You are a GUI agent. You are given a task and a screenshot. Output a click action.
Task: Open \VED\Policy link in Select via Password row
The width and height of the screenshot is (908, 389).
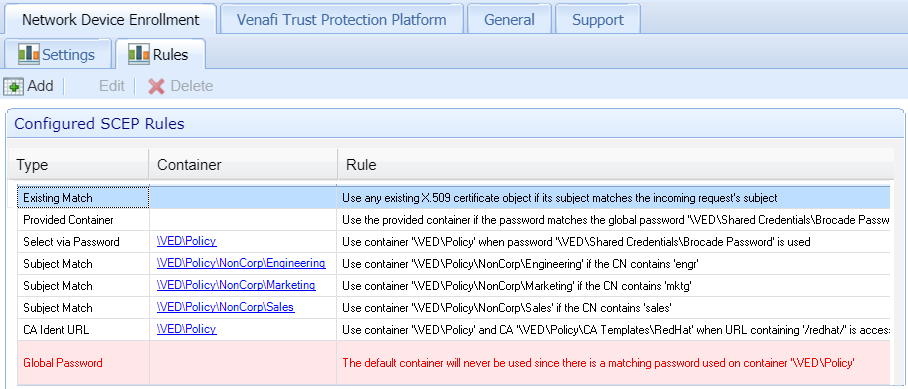coord(186,241)
